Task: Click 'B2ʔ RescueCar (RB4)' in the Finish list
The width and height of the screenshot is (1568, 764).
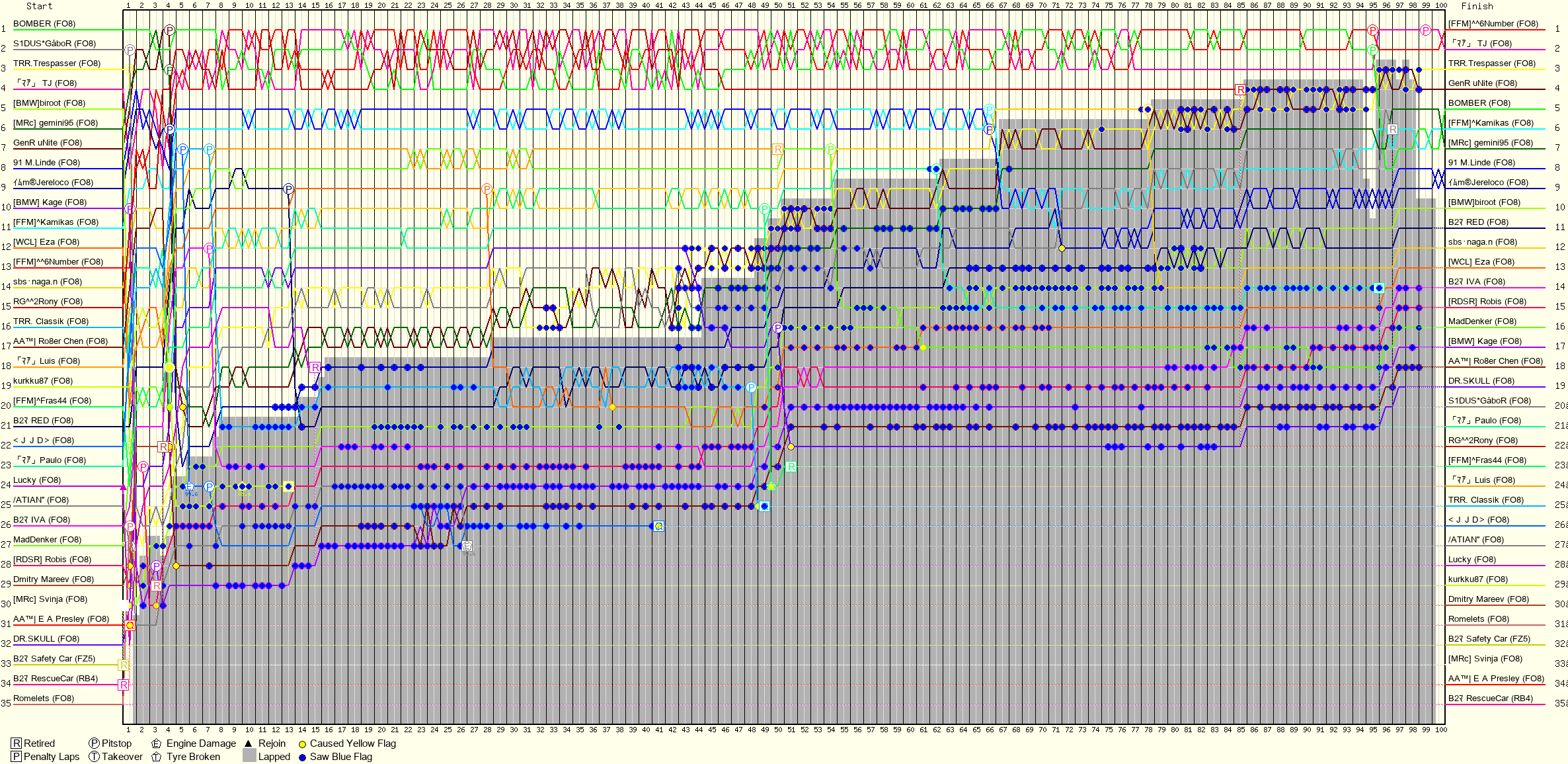Action: click(x=1491, y=699)
